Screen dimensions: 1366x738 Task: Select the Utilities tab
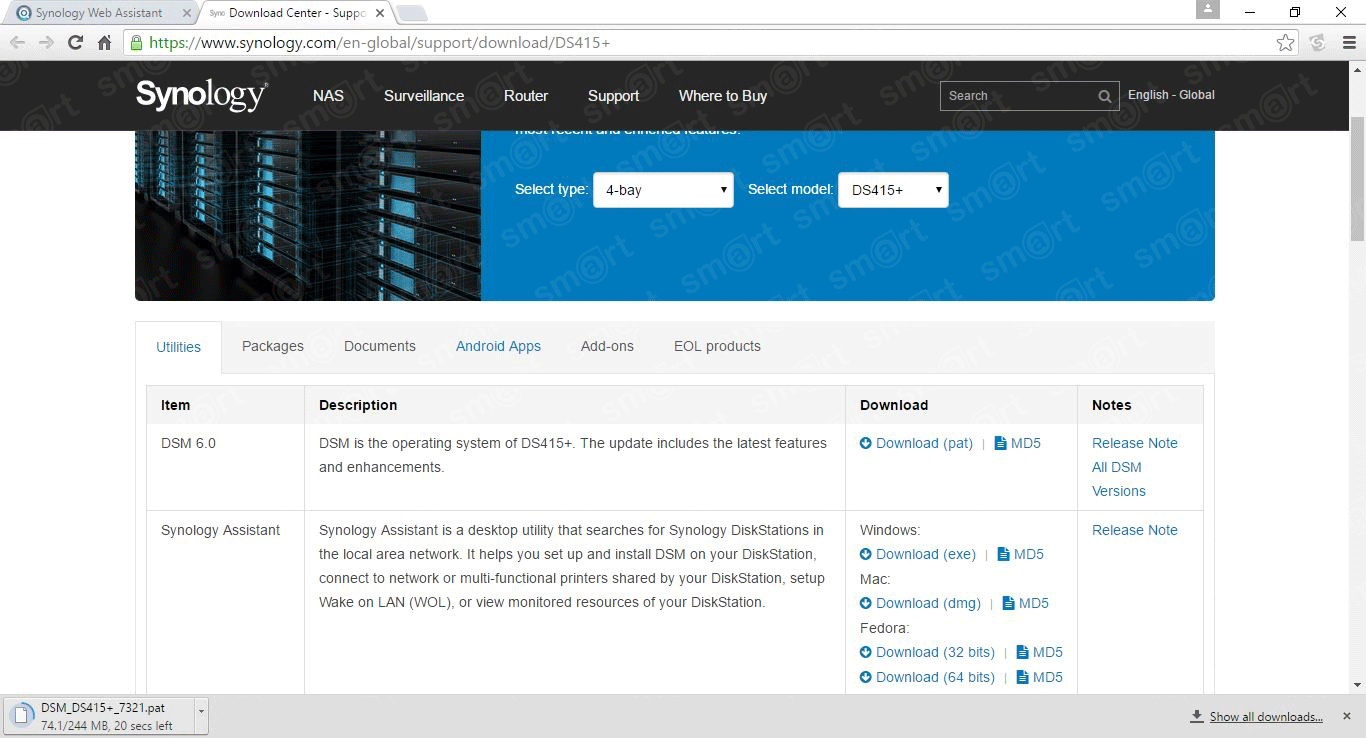pyautogui.click(x=178, y=347)
